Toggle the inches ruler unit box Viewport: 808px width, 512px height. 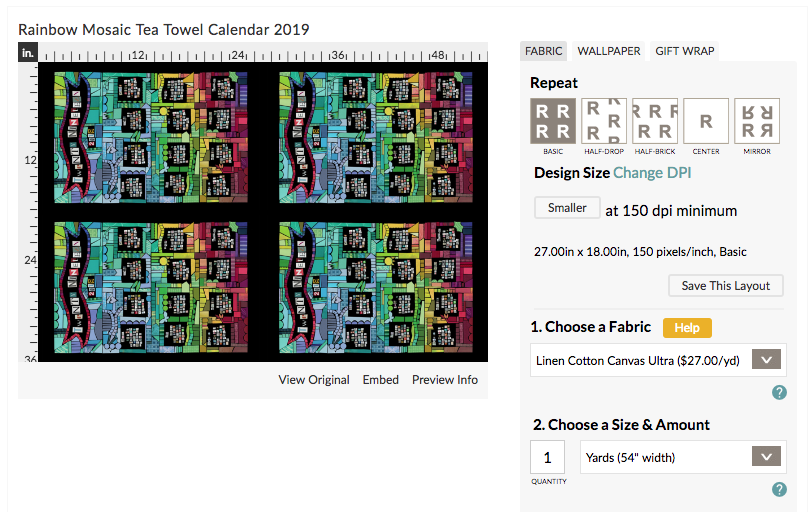pos(28,53)
